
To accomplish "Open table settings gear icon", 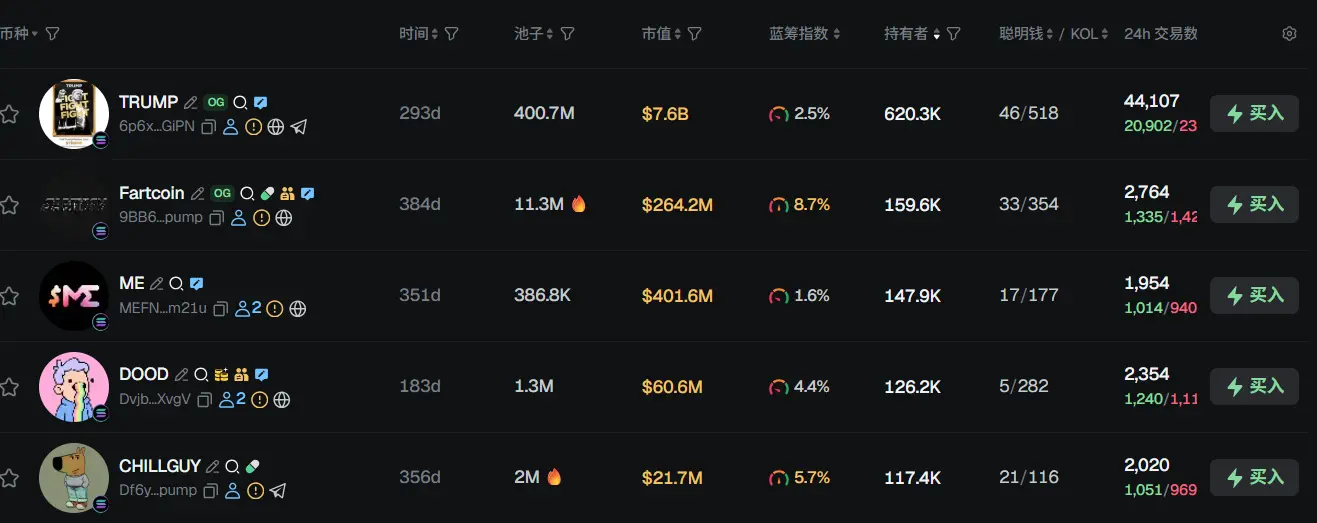I will [1289, 34].
